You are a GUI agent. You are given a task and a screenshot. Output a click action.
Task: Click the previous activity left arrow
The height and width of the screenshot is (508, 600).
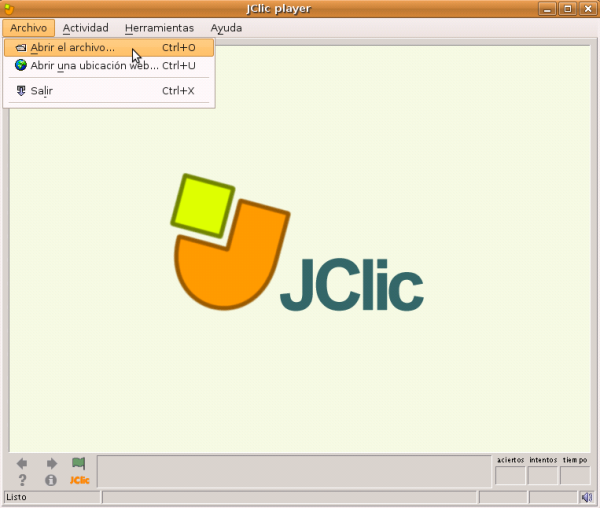coord(22,464)
